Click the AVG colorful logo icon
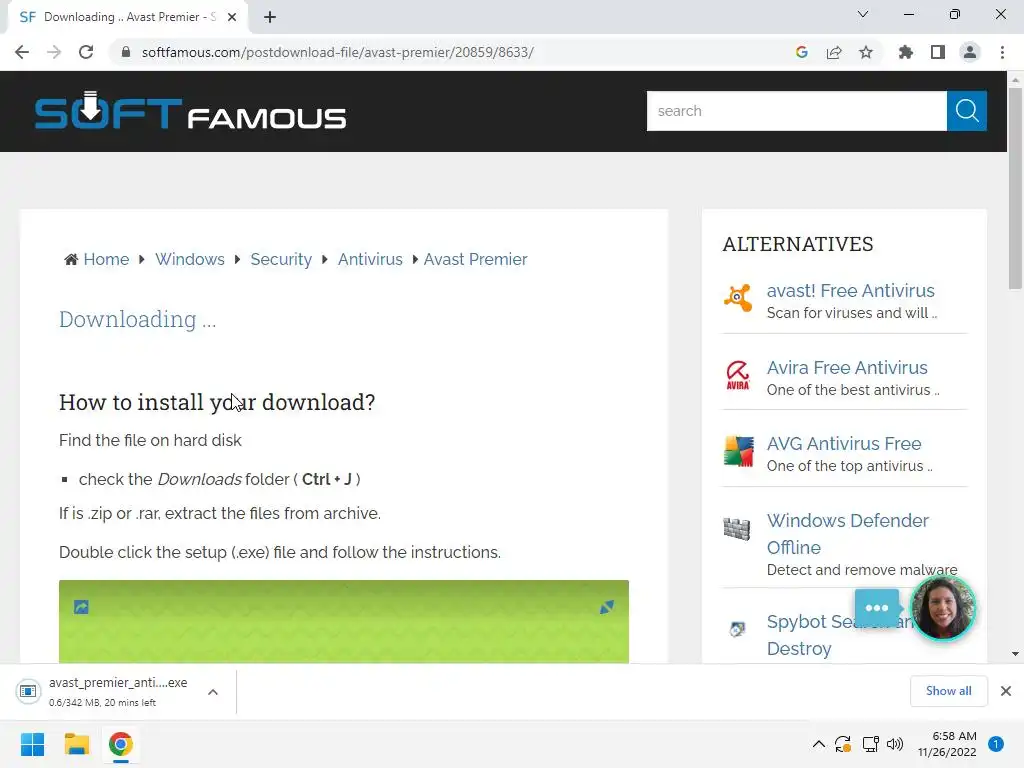The width and height of the screenshot is (1024, 768). (738, 451)
